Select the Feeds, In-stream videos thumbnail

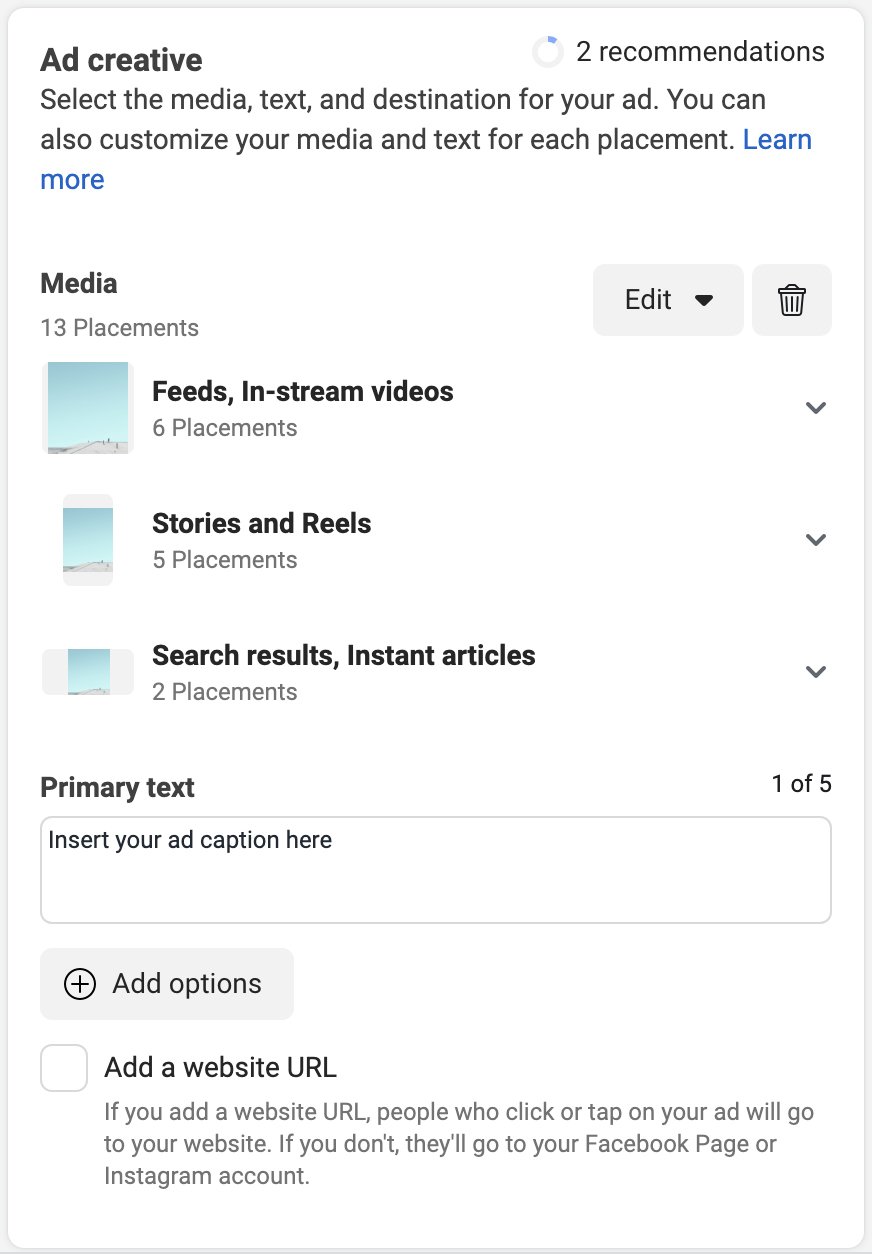88,408
